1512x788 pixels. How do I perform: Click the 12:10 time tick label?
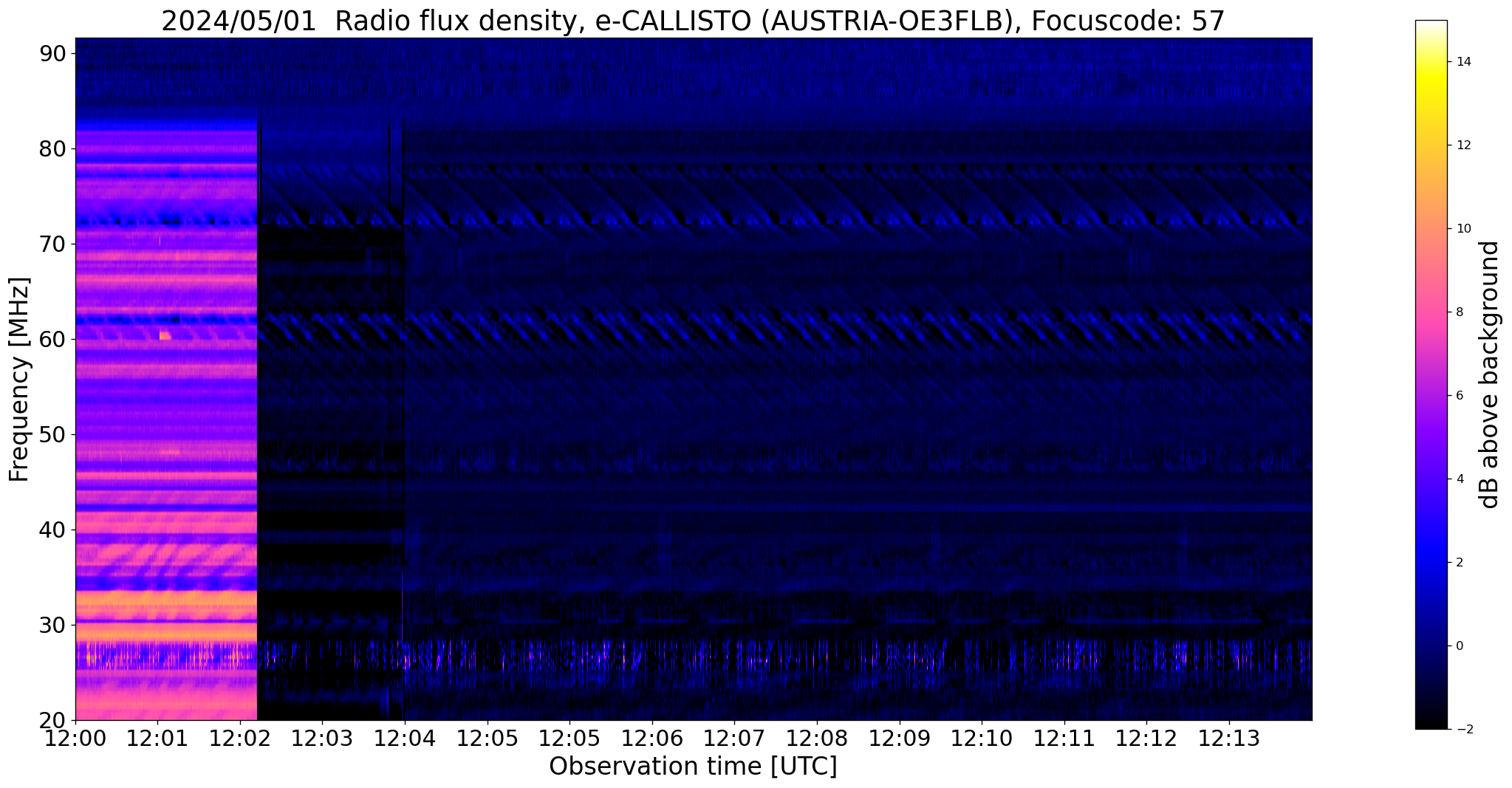982,739
